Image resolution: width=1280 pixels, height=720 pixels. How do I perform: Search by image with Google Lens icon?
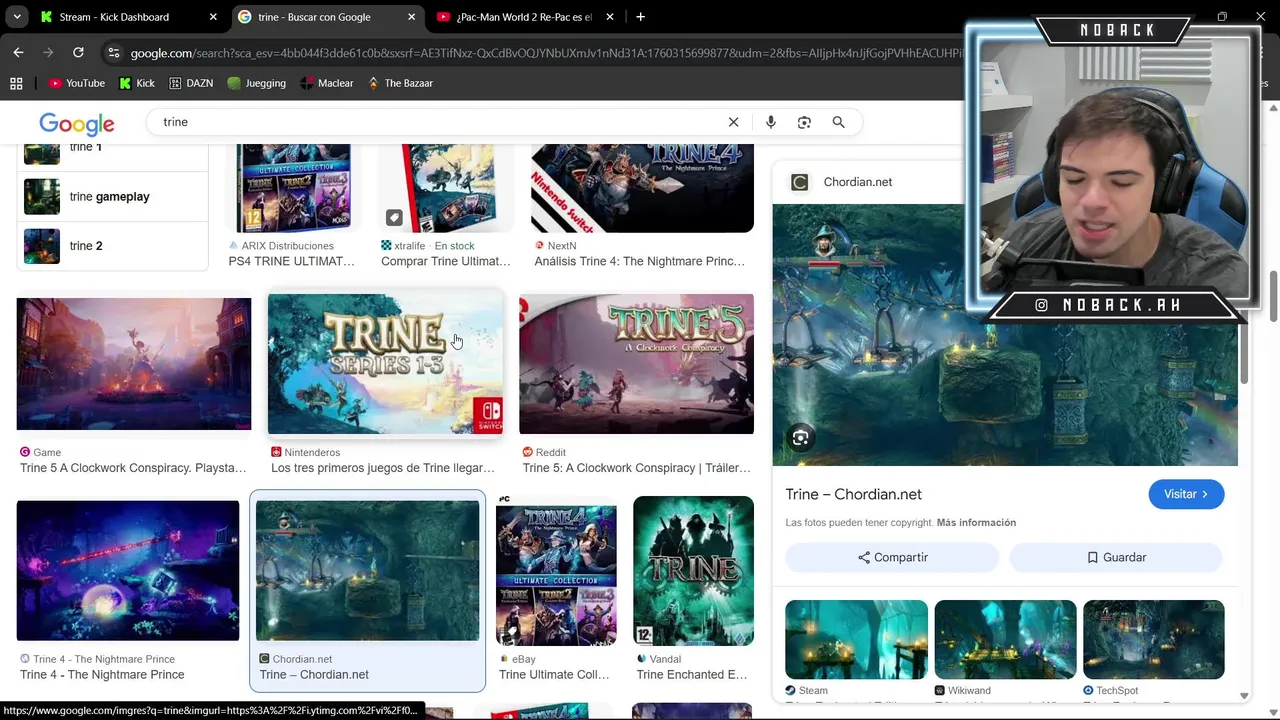tap(804, 122)
